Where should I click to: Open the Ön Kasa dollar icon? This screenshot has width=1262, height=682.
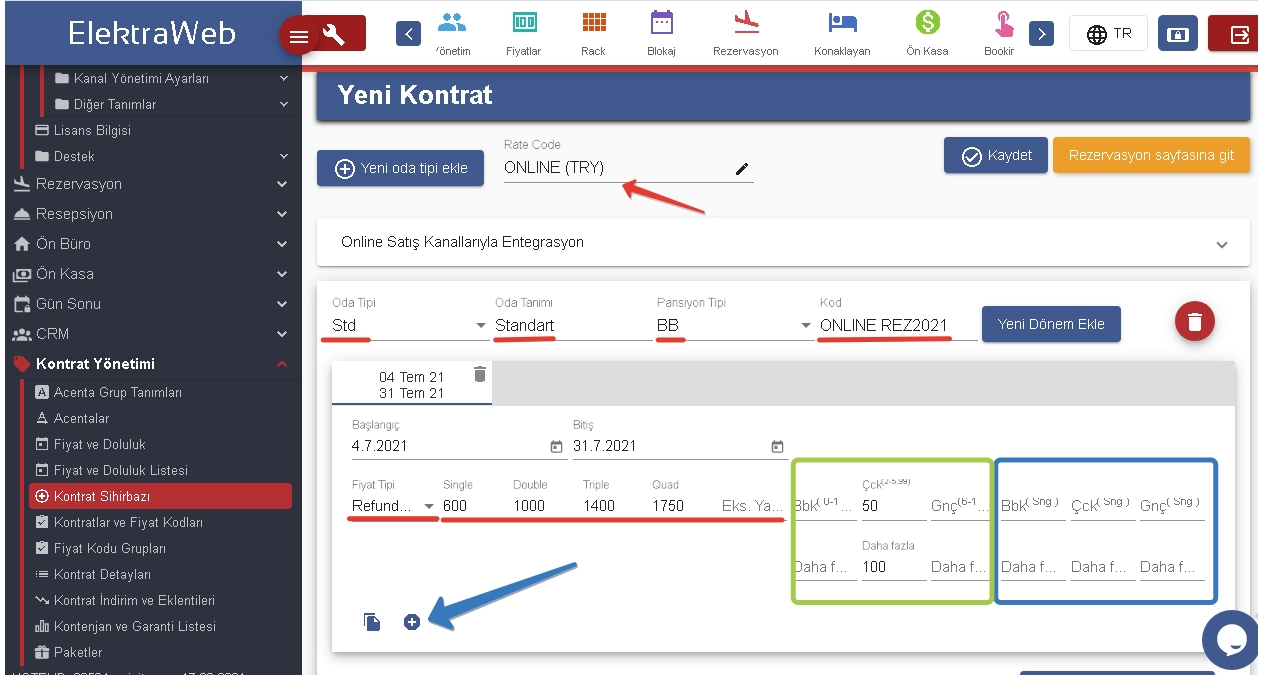[x=927, y=33]
